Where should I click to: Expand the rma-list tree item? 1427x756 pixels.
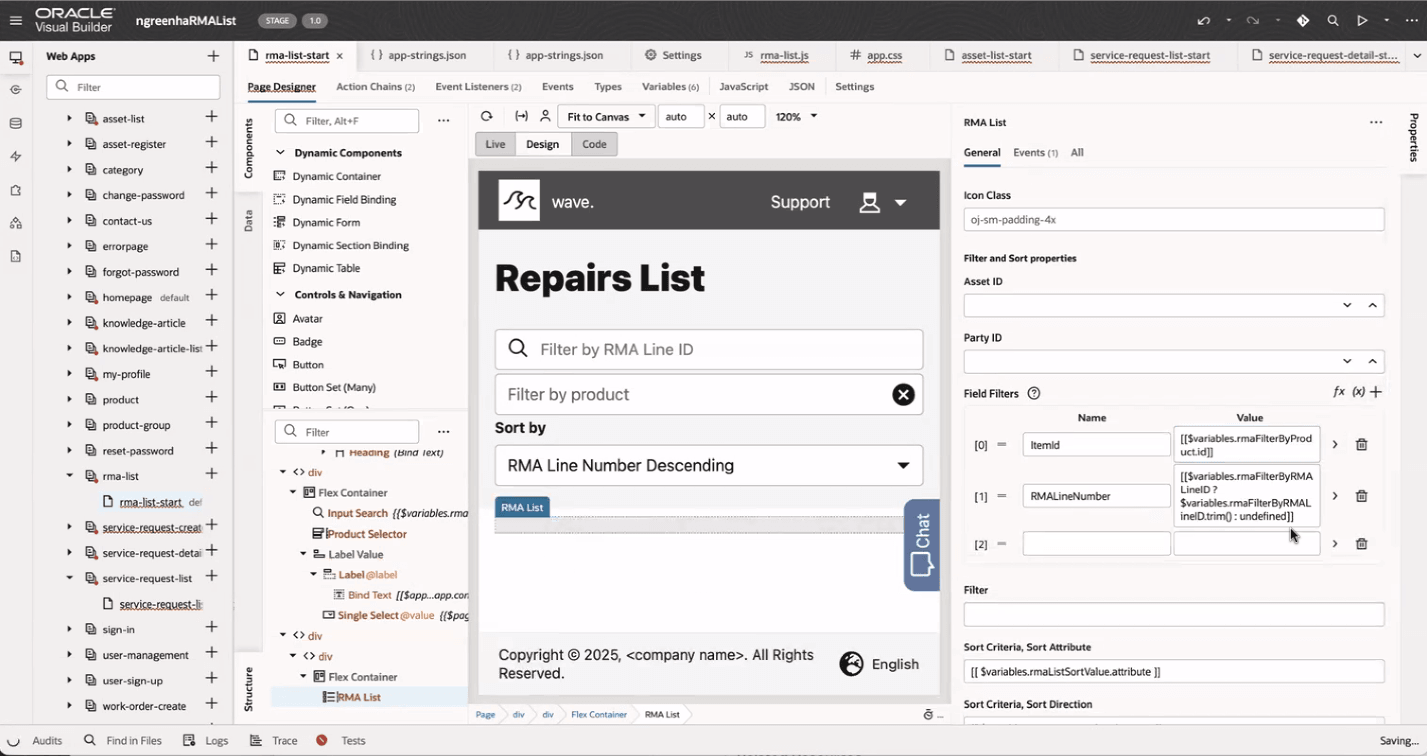(68, 475)
